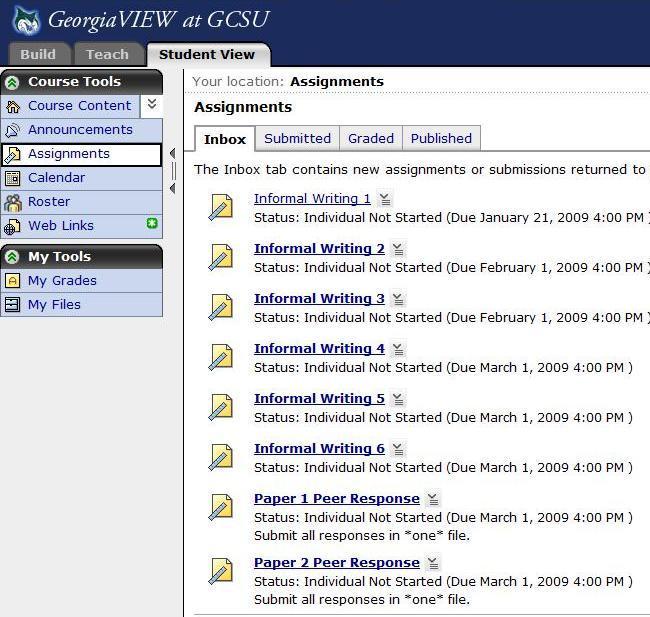Click the green new-item star beside Web Links

[x=152, y=223]
